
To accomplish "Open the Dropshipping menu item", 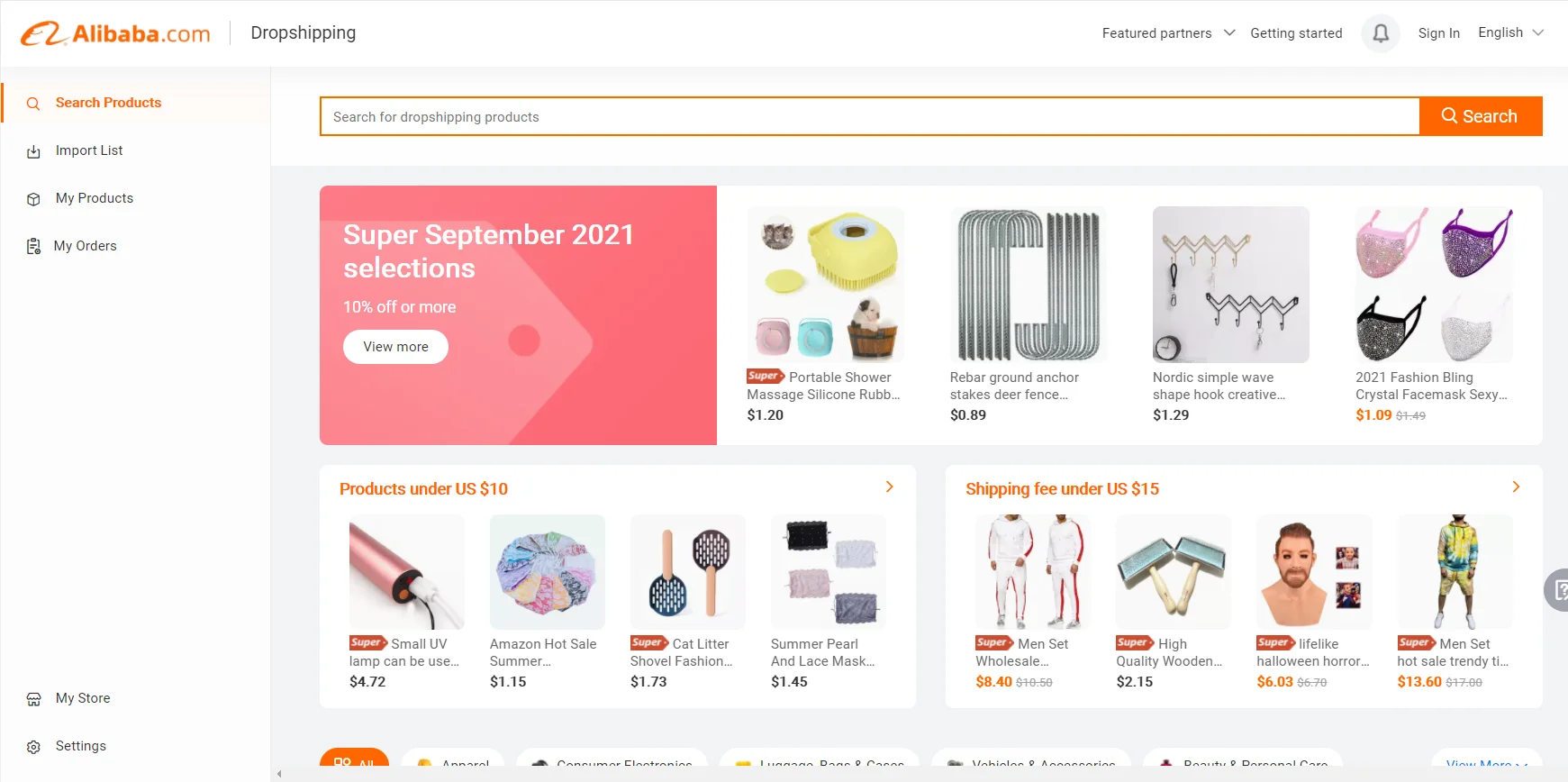I will (x=303, y=32).
